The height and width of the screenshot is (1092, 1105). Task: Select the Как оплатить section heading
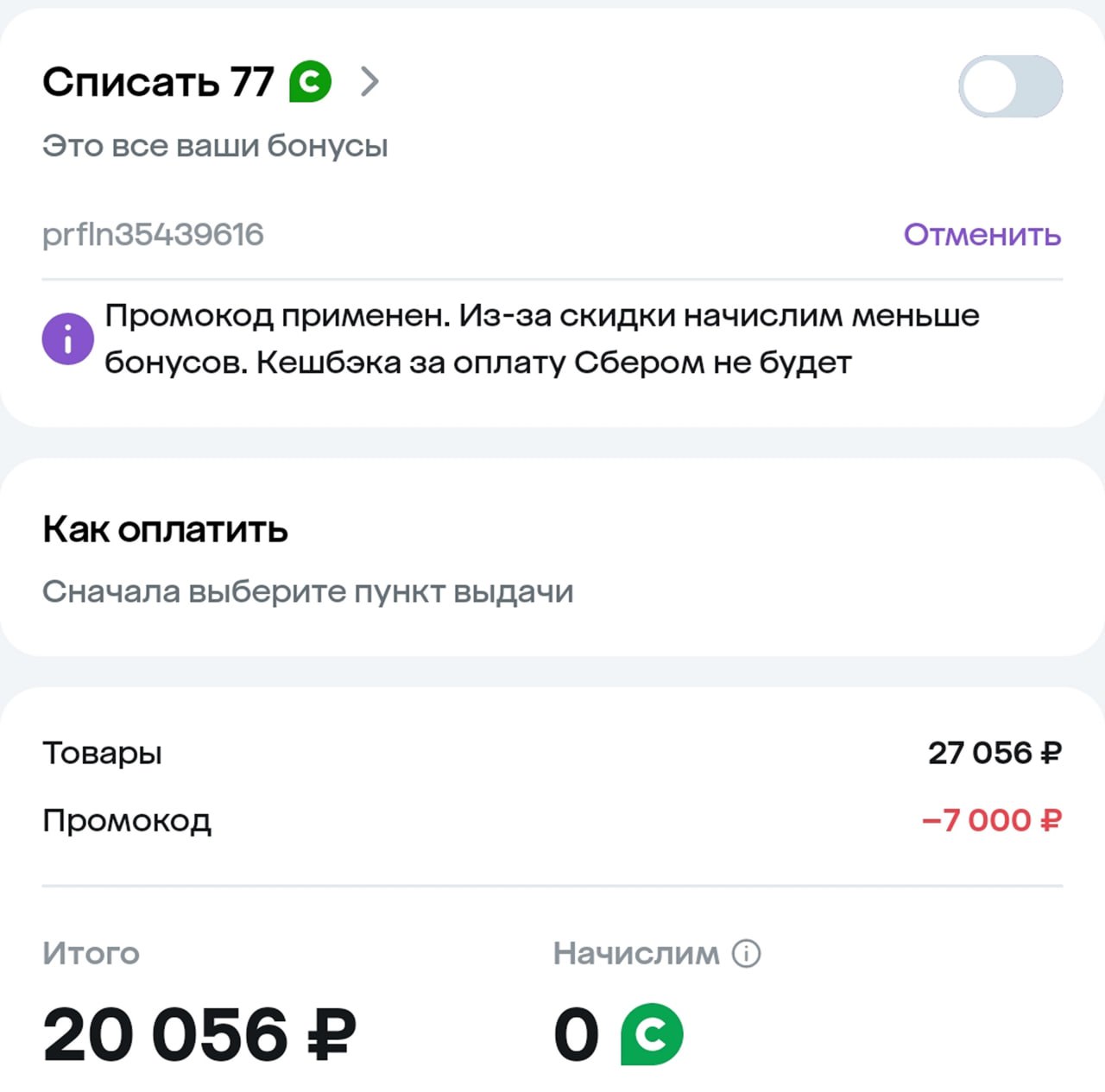point(165,529)
